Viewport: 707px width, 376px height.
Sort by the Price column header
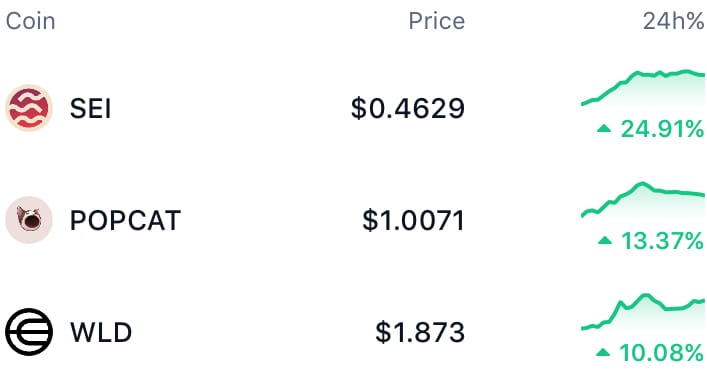pyautogui.click(x=436, y=21)
